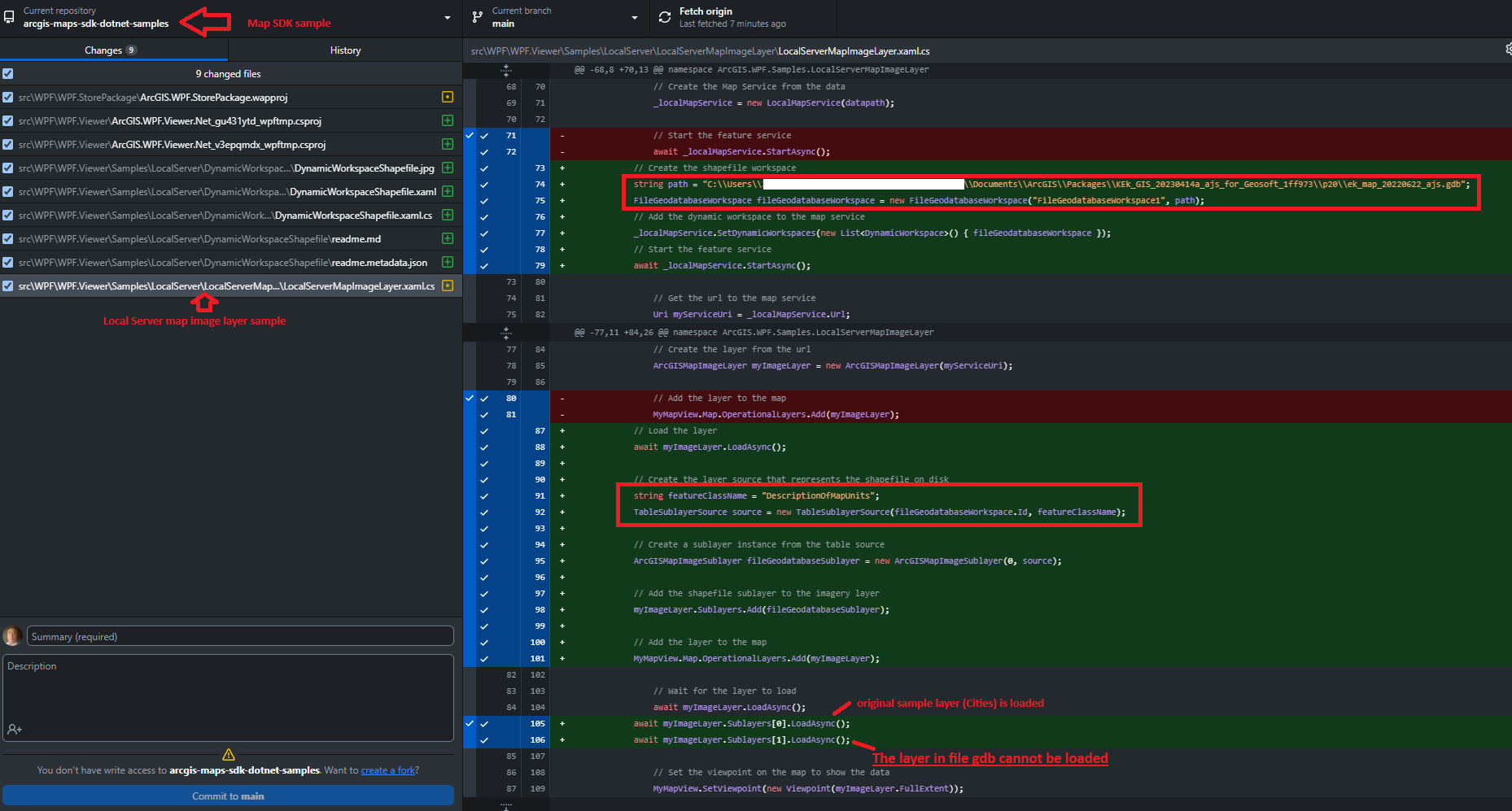Click the repository book icon beside arcgis-maps-sdk-dotnet-samples

(9, 17)
